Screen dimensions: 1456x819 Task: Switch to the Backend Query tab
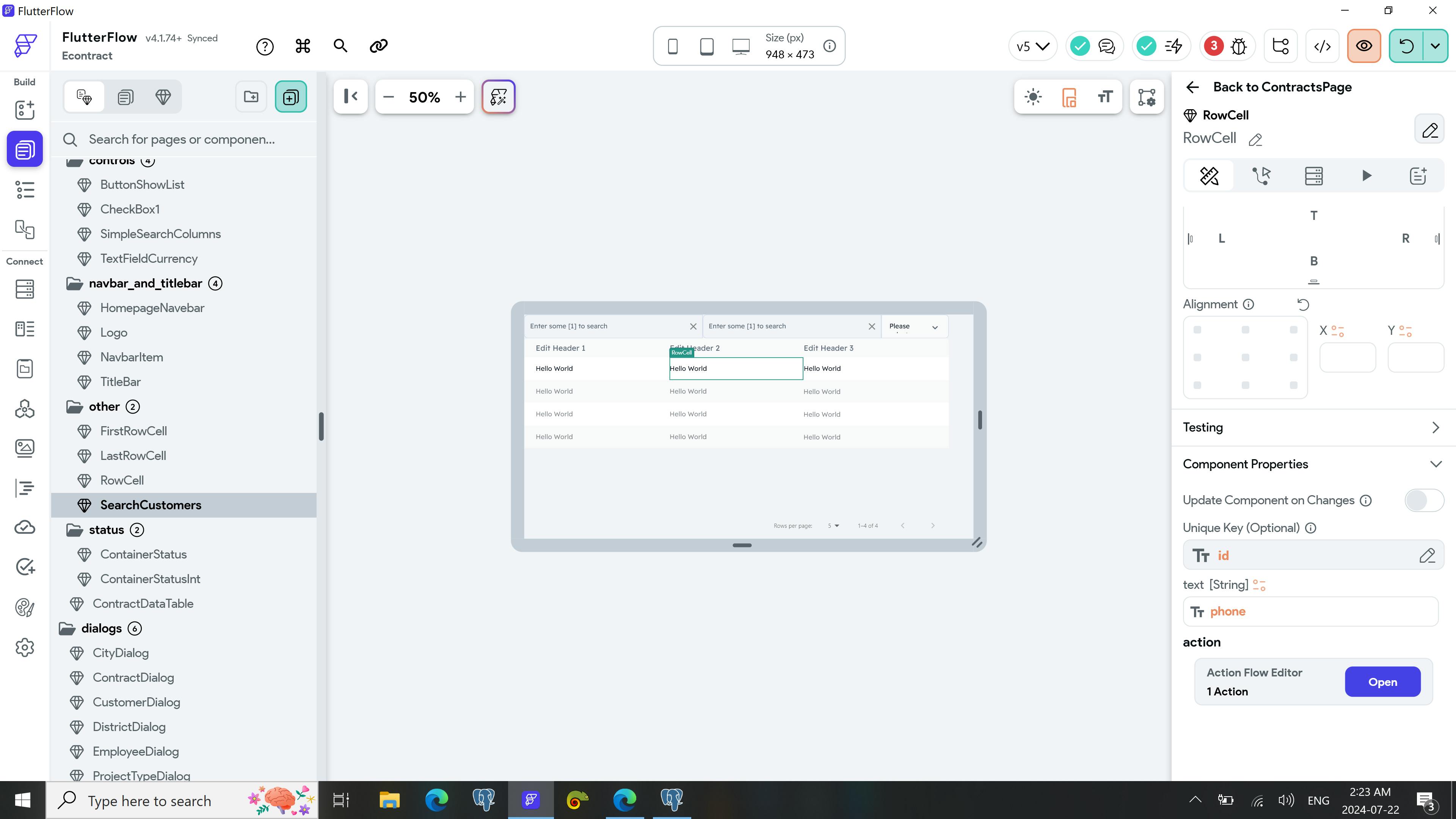(x=1313, y=176)
